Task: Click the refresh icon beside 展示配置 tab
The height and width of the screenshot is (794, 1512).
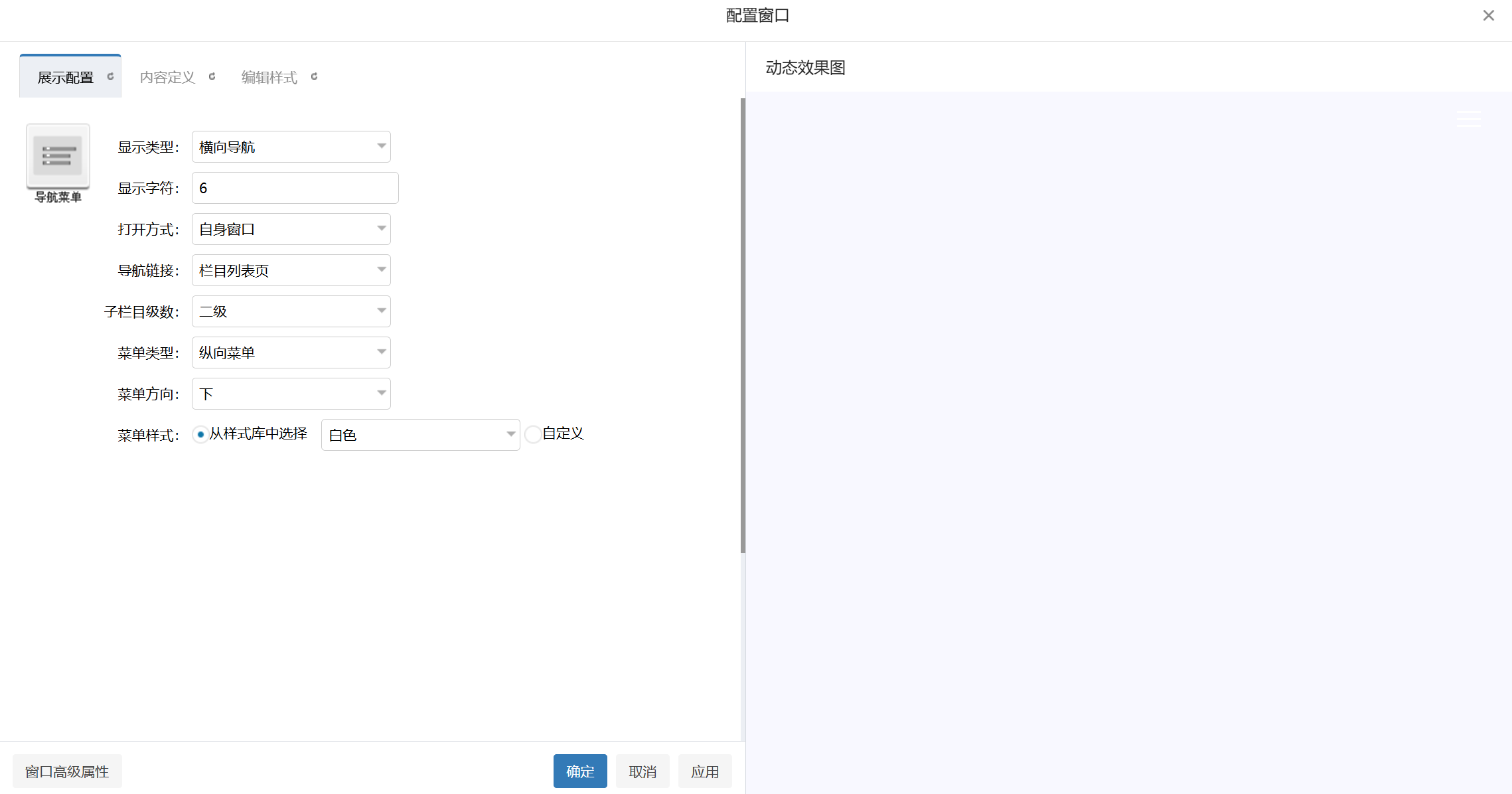Action: [x=110, y=76]
